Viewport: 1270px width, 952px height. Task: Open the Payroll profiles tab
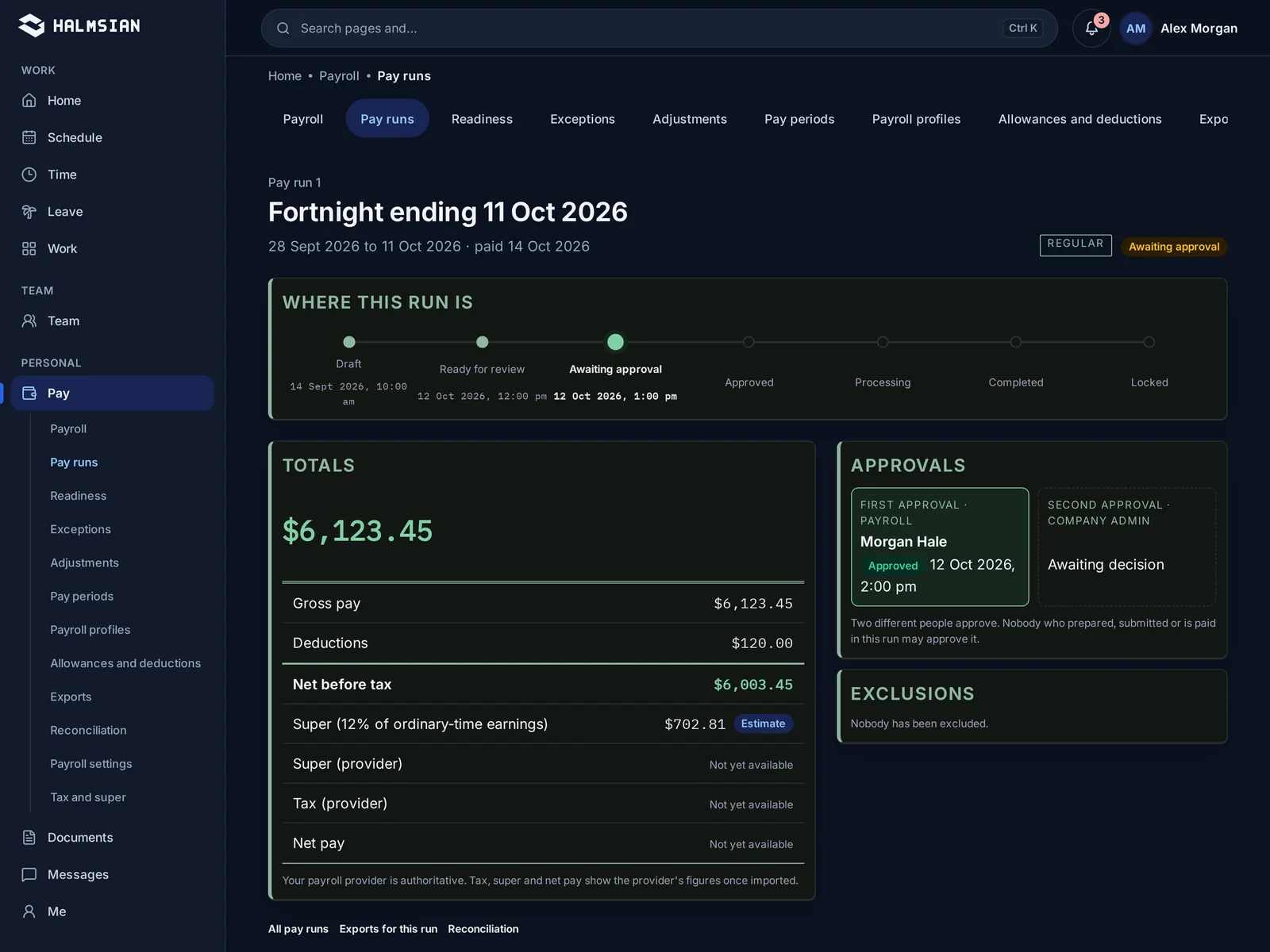(x=916, y=119)
